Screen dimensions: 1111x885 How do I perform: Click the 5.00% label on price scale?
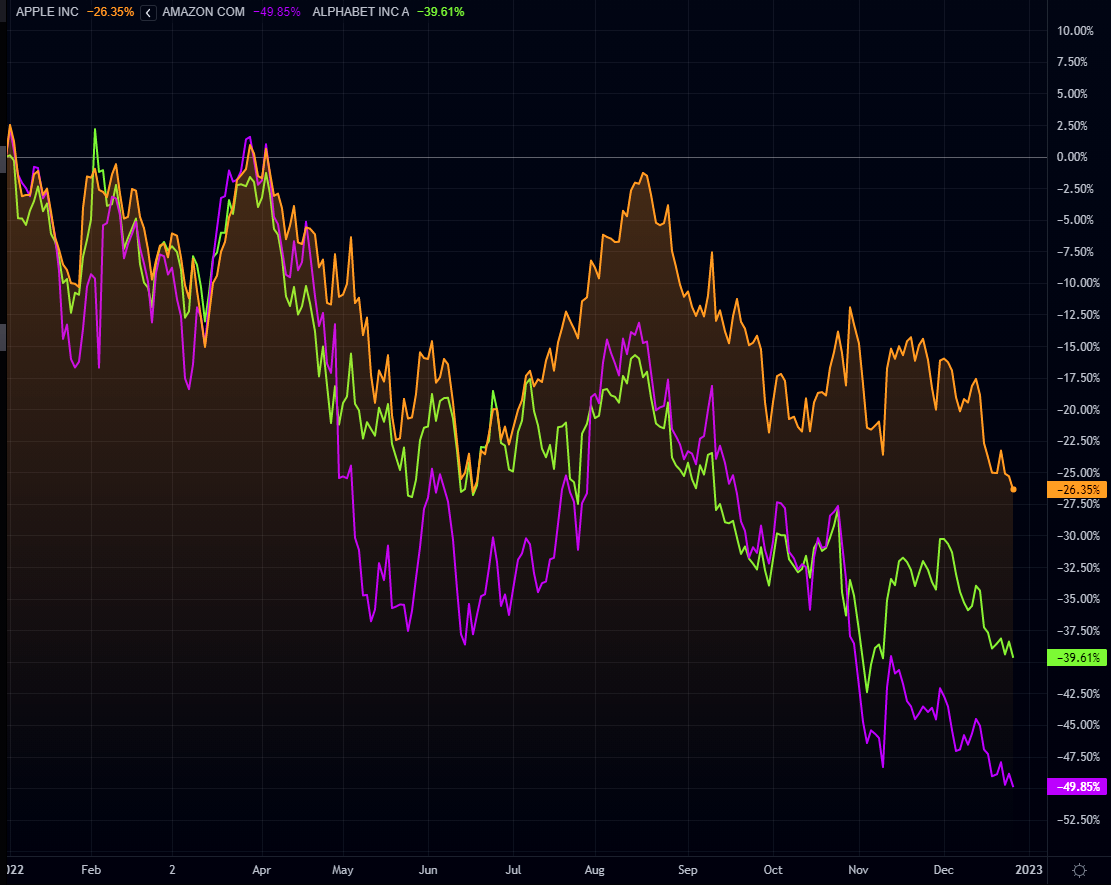tap(1072, 94)
